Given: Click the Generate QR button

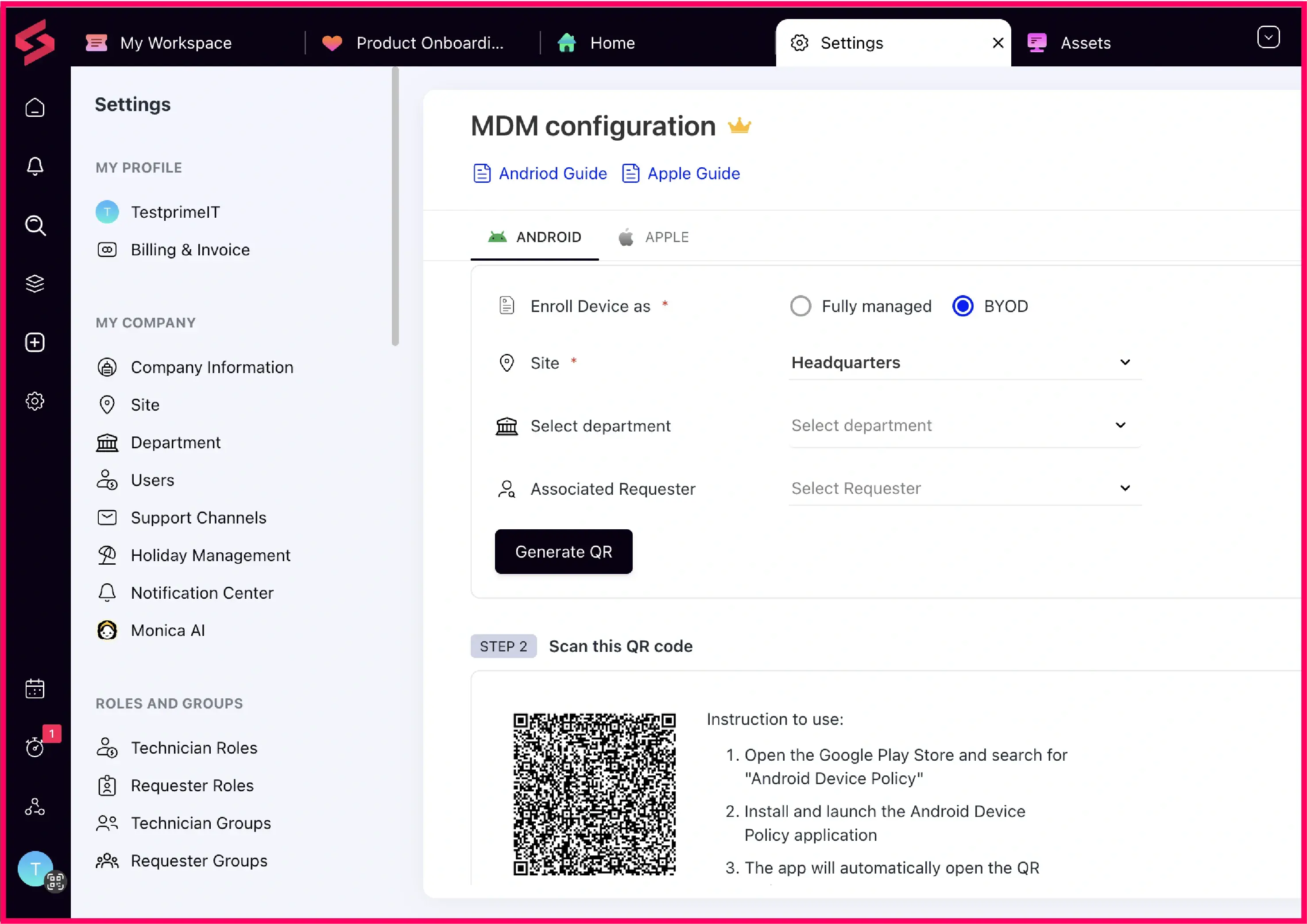Looking at the screenshot, I should pyautogui.click(x=564, y=551).
